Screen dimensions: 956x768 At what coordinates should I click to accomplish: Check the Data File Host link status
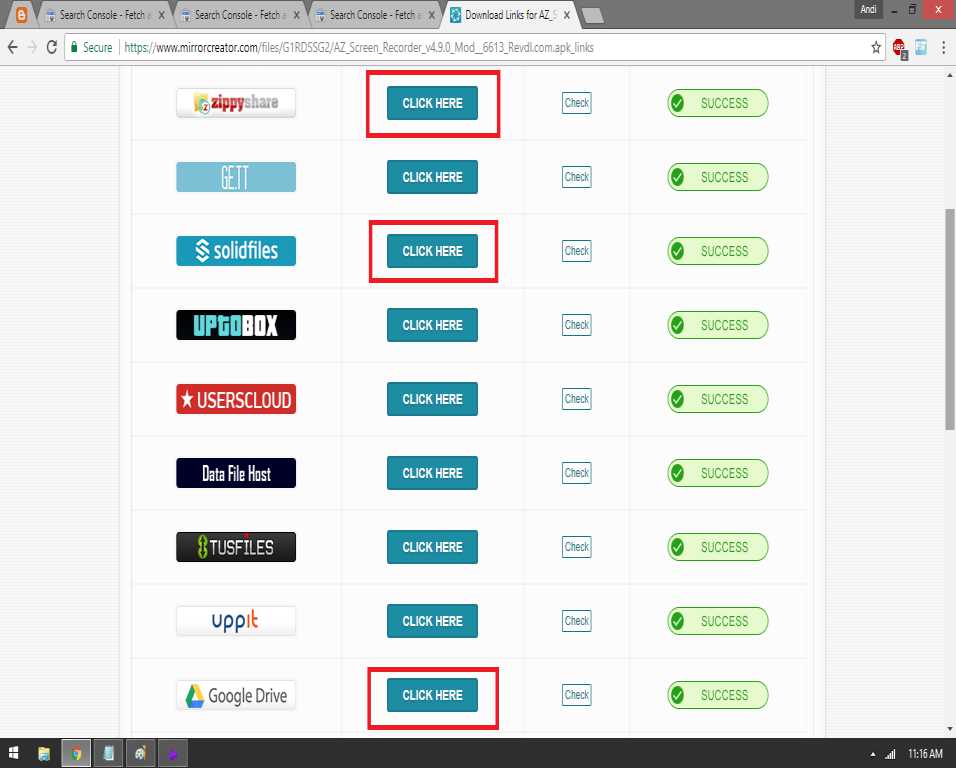[576, 473]
